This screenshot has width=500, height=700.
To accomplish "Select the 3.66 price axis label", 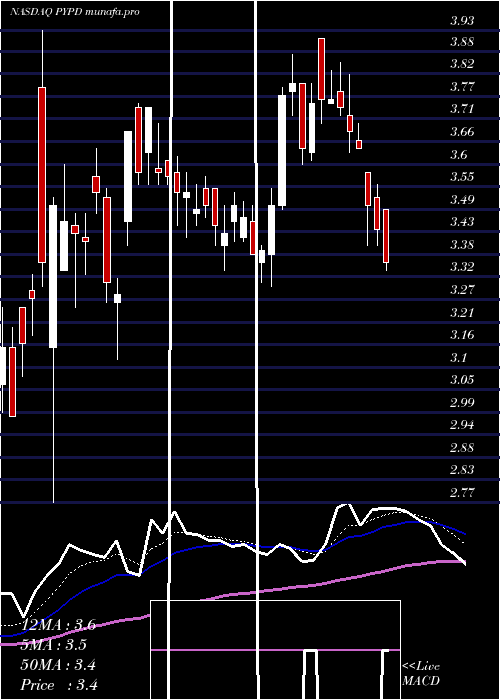I will point(462,132).
